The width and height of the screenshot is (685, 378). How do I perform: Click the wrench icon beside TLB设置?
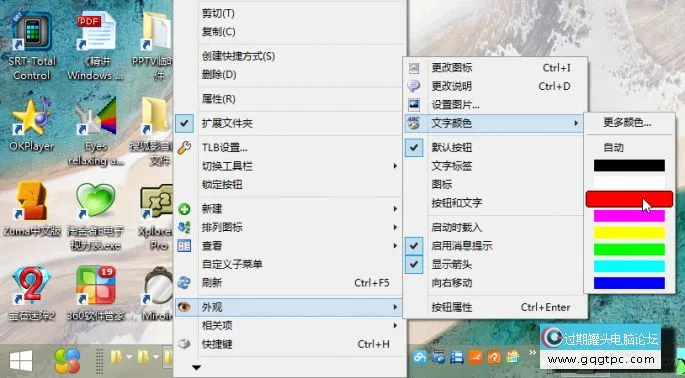point(184,148)
